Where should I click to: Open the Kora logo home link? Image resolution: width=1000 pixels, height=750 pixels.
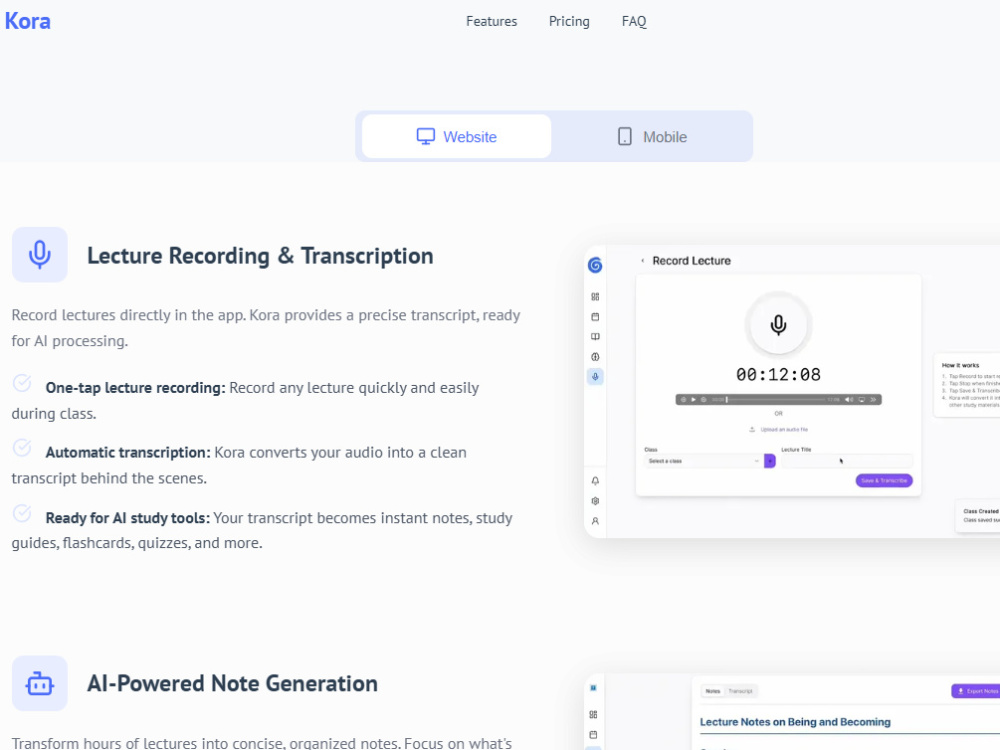tap(27, 21)
